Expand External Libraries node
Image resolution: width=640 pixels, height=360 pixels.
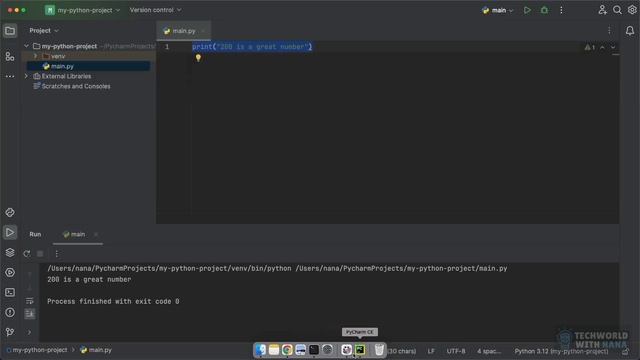coord(27,76)
